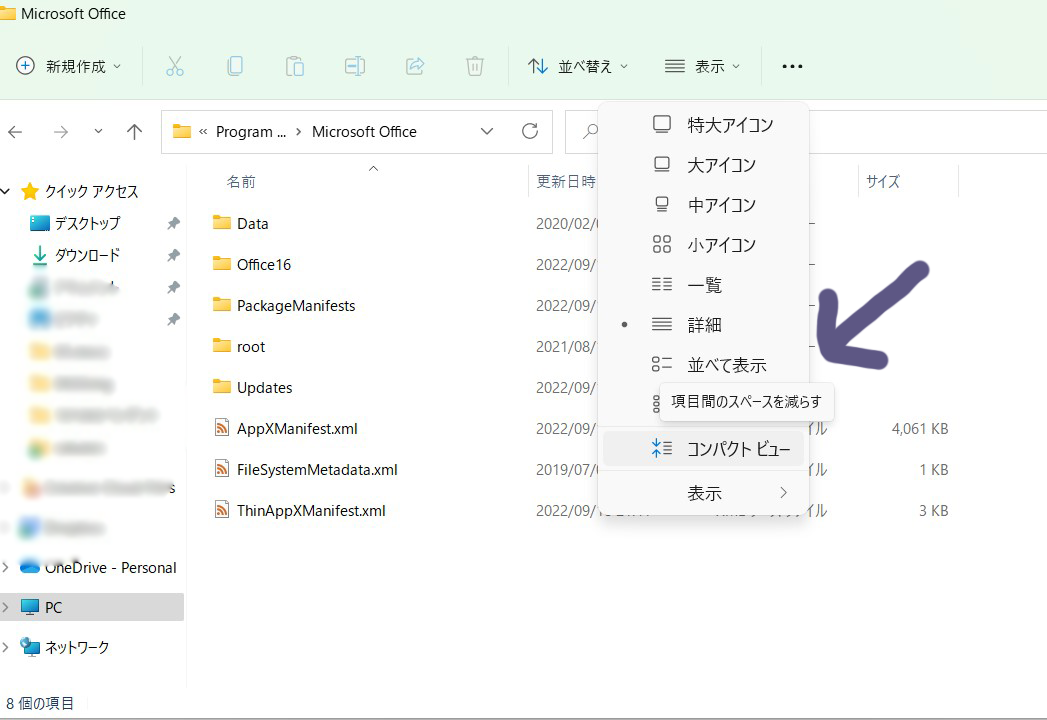
Task: Select 大アイコン view option
Action: pyautogui.click(x=704, y=165)
